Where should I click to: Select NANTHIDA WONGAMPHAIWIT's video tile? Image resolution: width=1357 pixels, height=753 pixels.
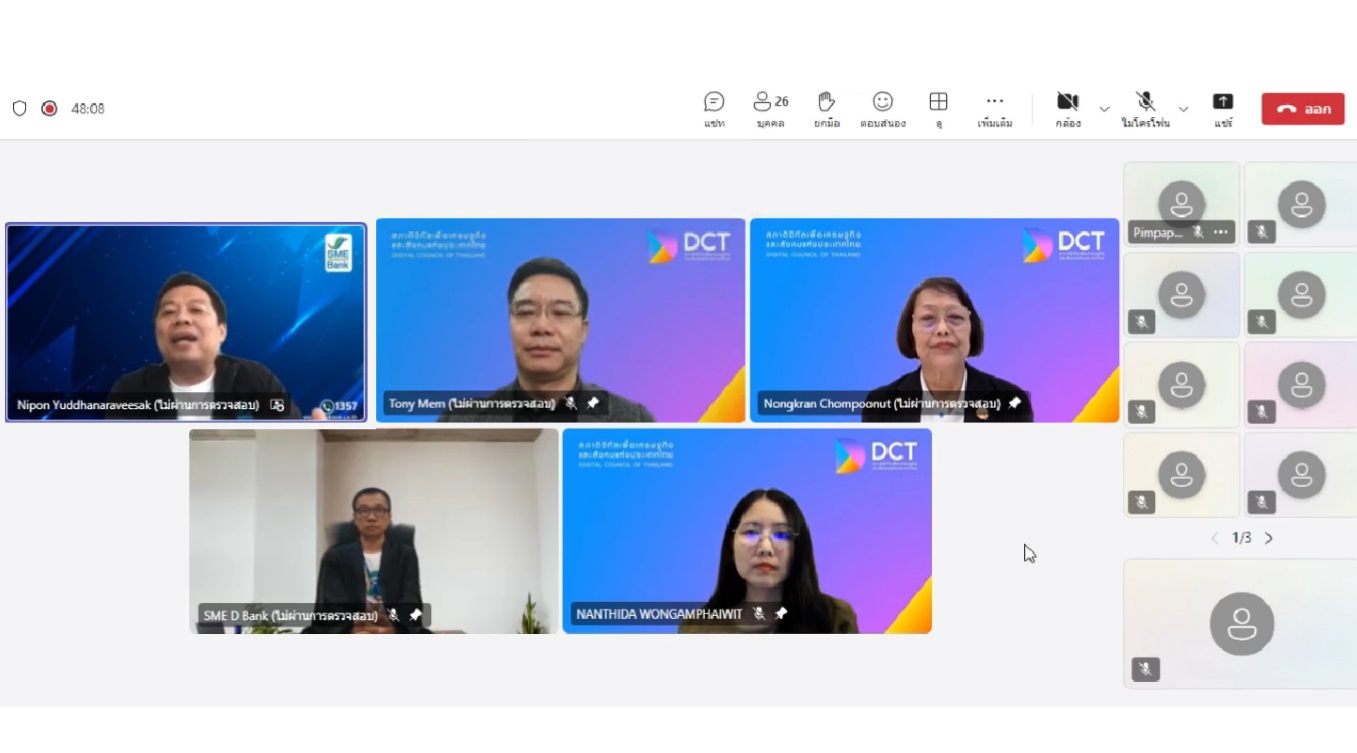coord(747,531)
